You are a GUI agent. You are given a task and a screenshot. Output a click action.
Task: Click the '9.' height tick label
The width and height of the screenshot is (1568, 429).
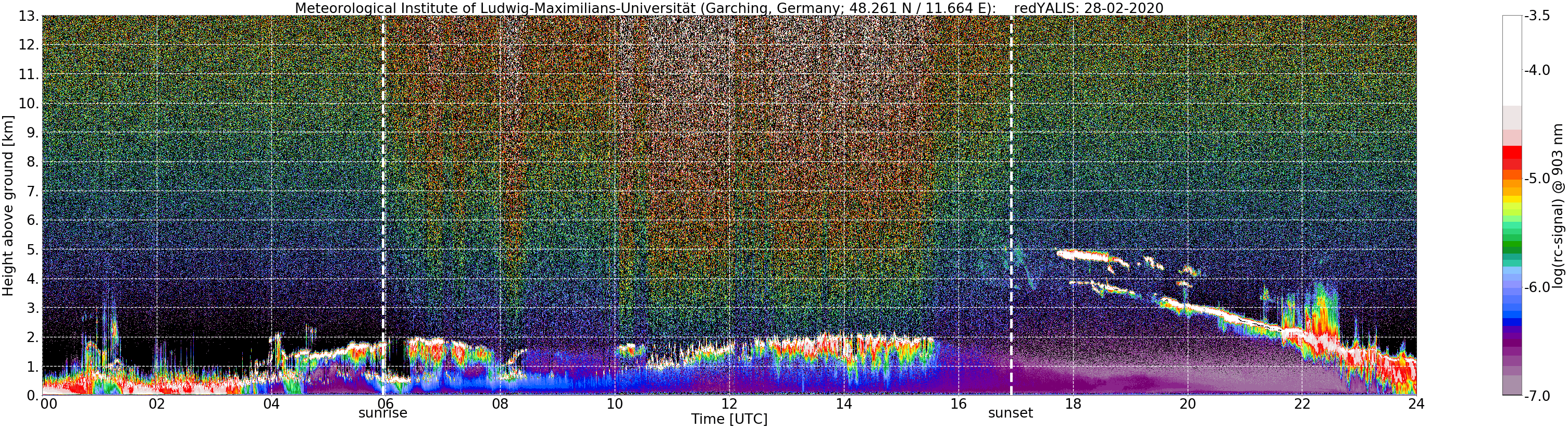coord(32,133)
